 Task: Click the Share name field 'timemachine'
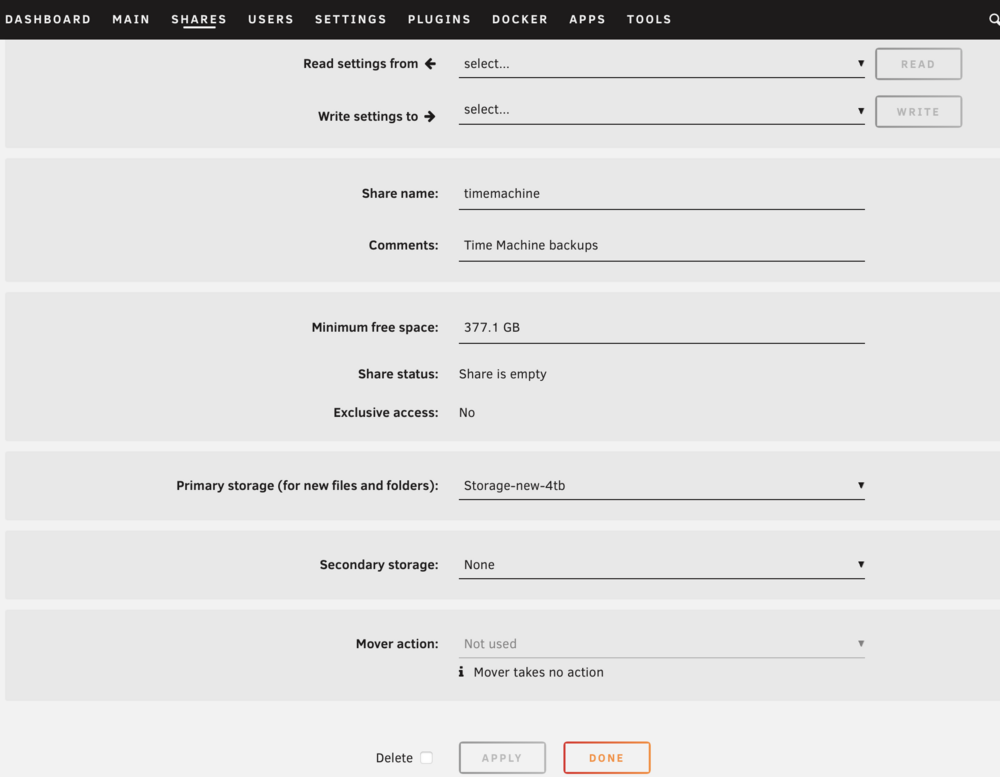coord(661,194)
